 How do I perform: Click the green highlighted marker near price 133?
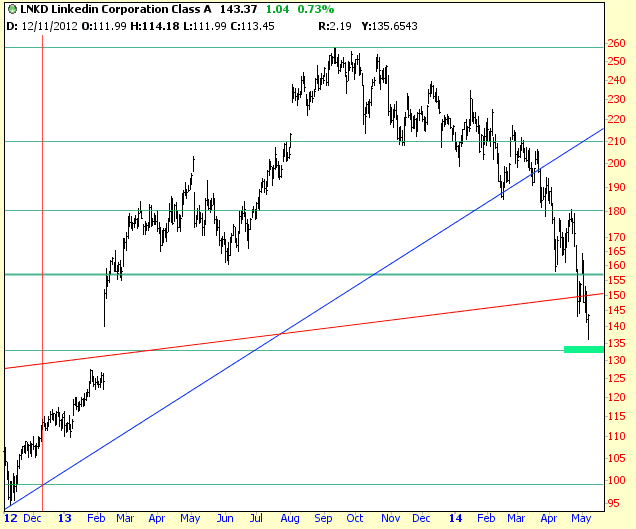click(x=584, y=349)
